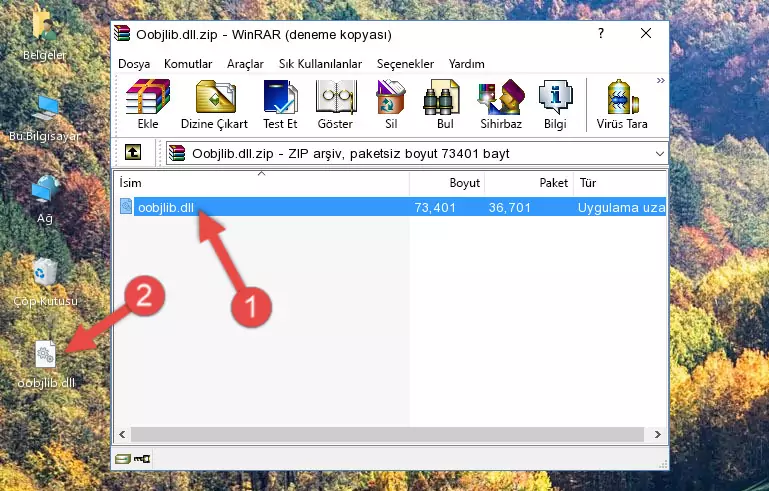769x491 pixels.
Task: Run the Test Et toolbar tool
Action: click(x=280, y=104)
